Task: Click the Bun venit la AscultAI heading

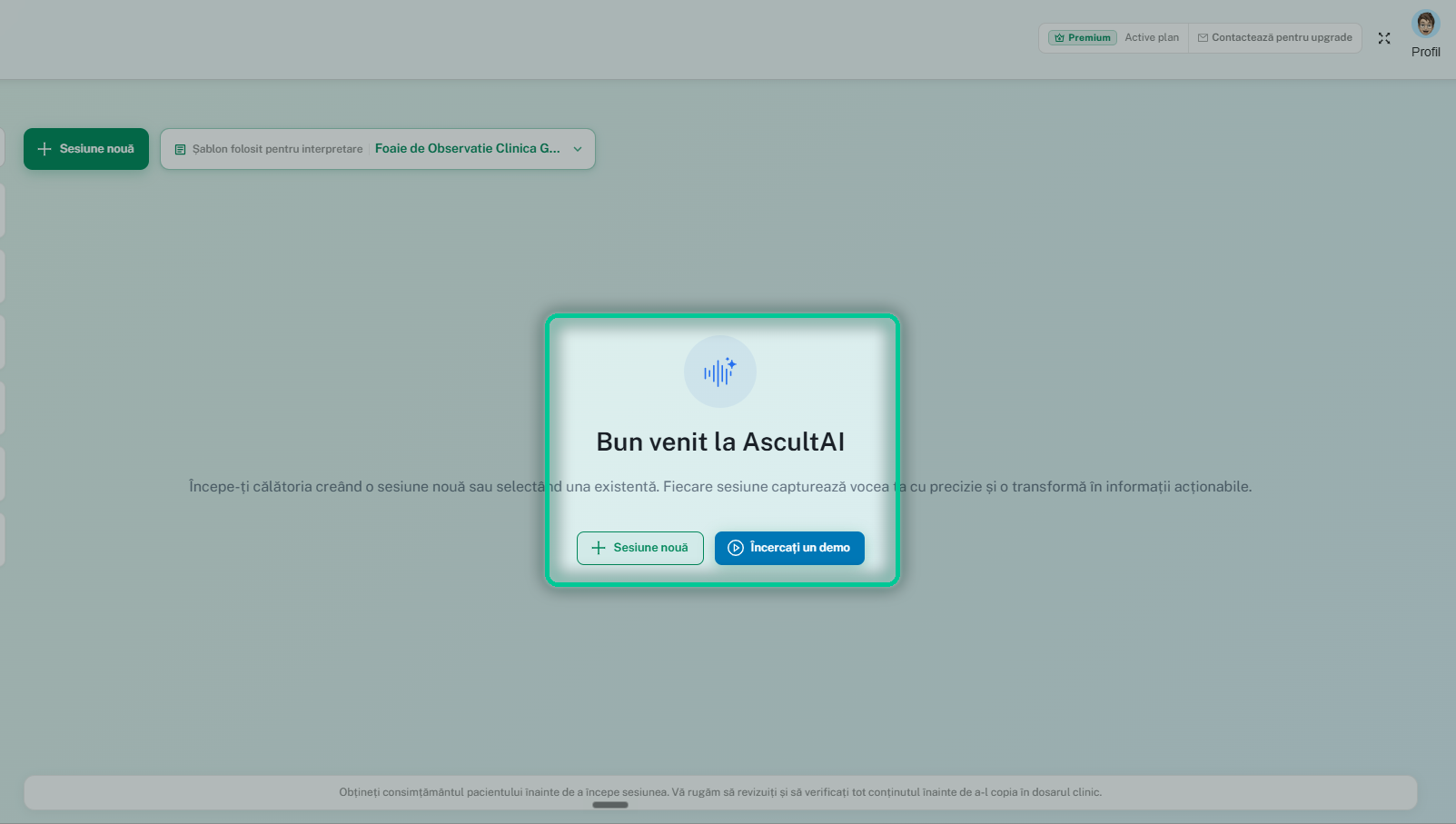Action: pyautogui.click(x=720, y=442)
